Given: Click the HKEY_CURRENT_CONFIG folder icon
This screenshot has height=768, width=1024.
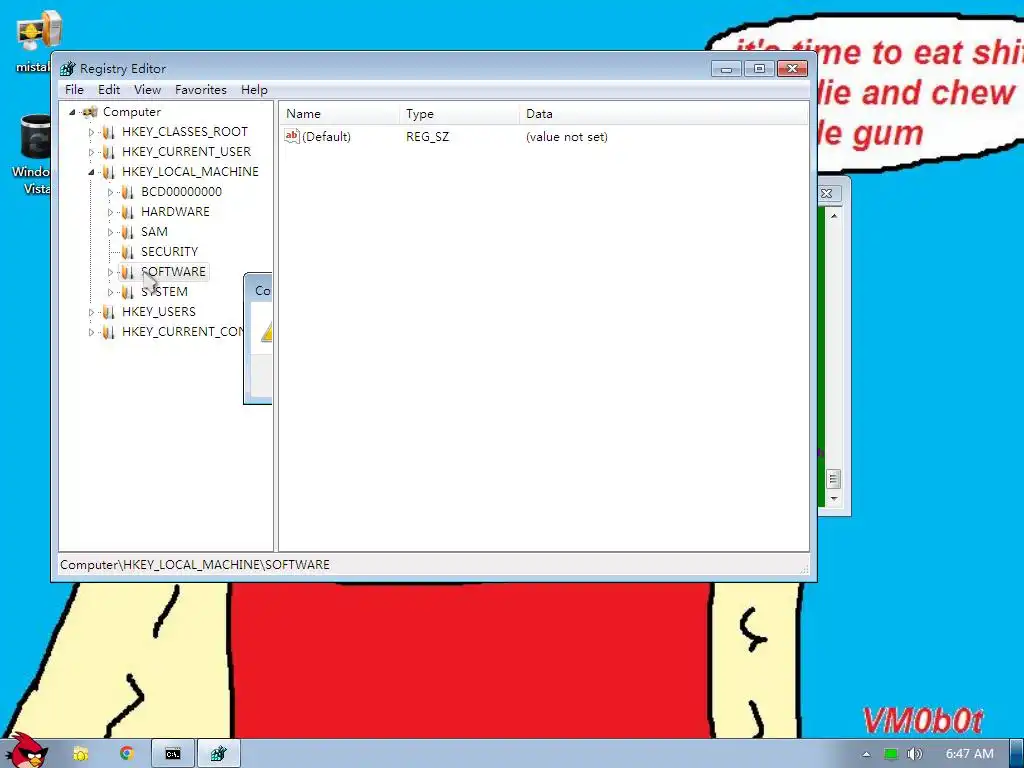Looking at the screenshot, I should pyautogui.click(x=108, y=332).
